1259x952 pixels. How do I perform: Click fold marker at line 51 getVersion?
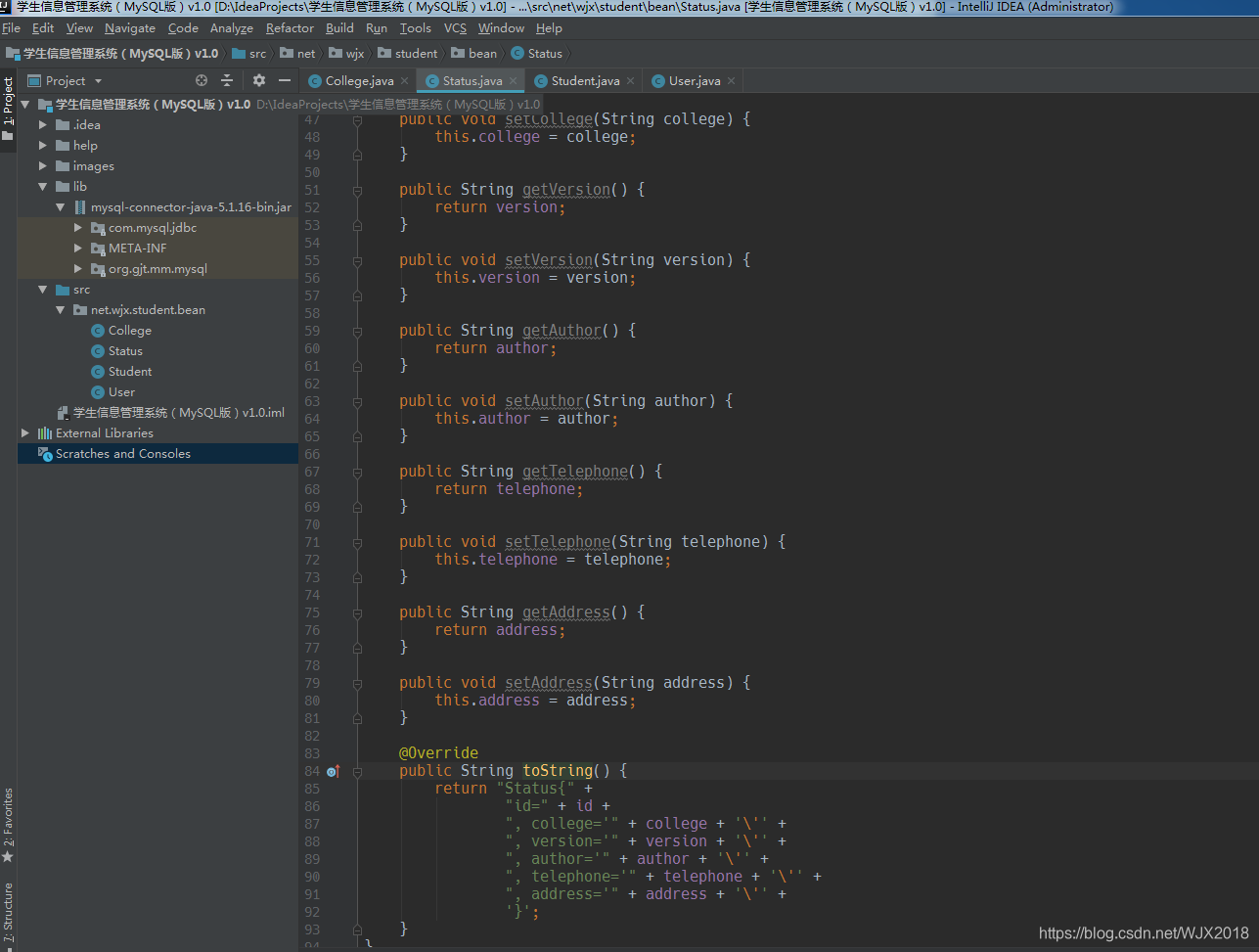(357, 190)
